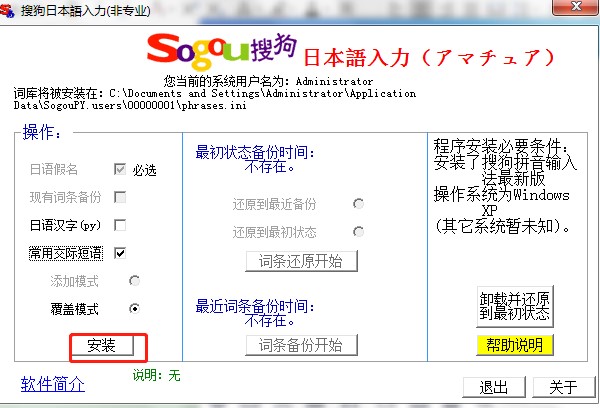
Task: Choose 还原到最近备份 radio option
Action: pos(358,204)
